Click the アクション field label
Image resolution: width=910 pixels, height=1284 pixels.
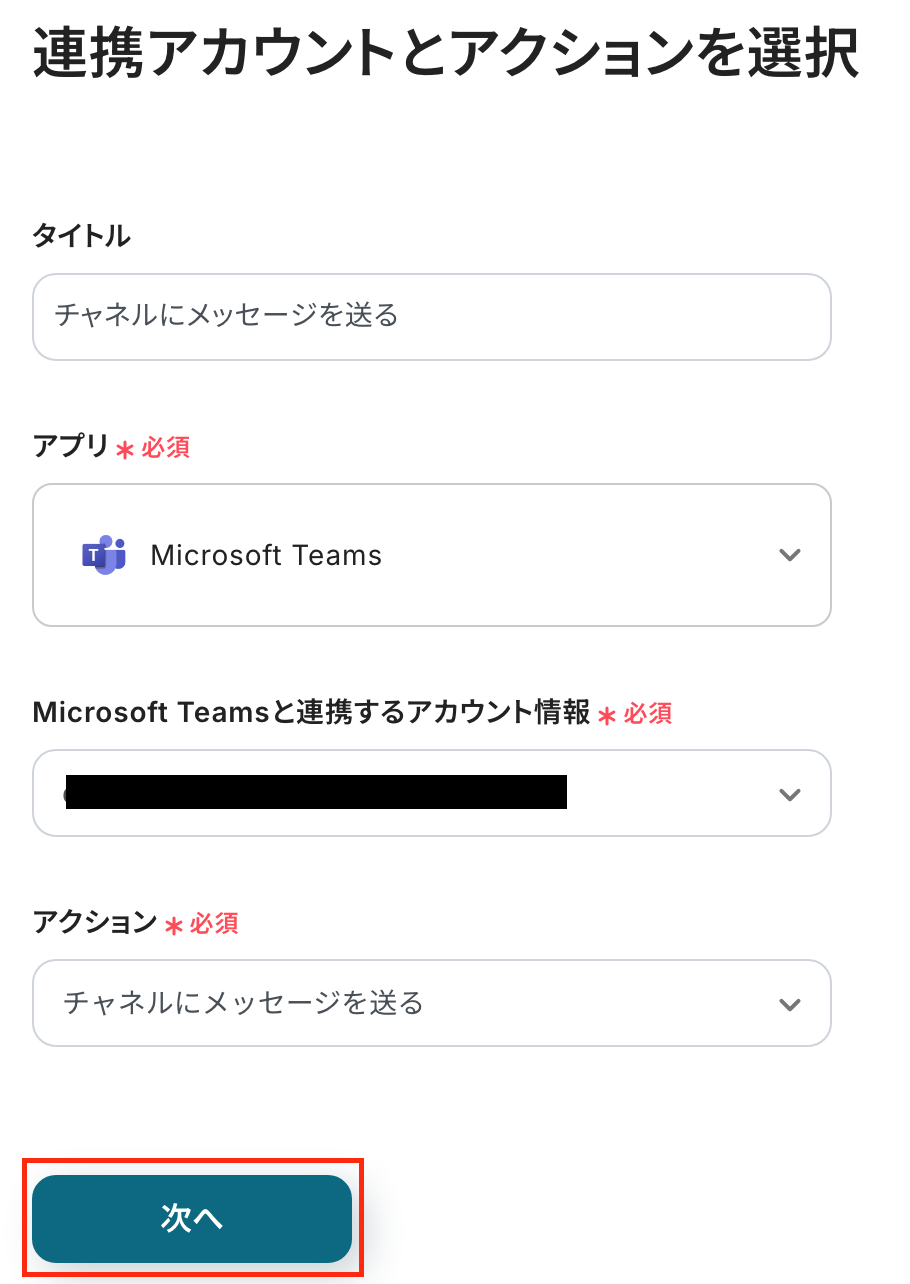(95, 922)
